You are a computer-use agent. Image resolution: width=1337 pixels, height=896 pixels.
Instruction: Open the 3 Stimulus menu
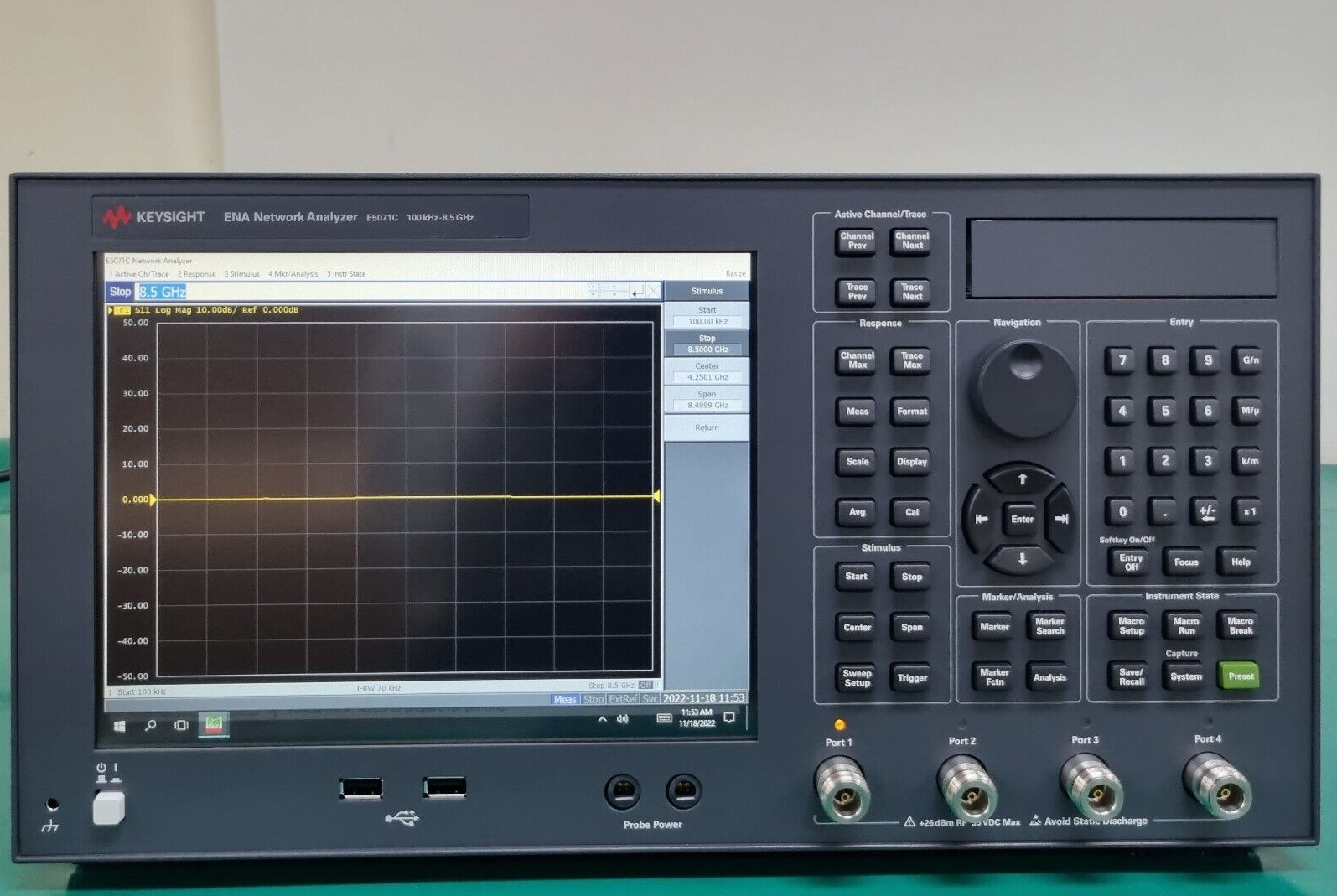tap(241, 274)
